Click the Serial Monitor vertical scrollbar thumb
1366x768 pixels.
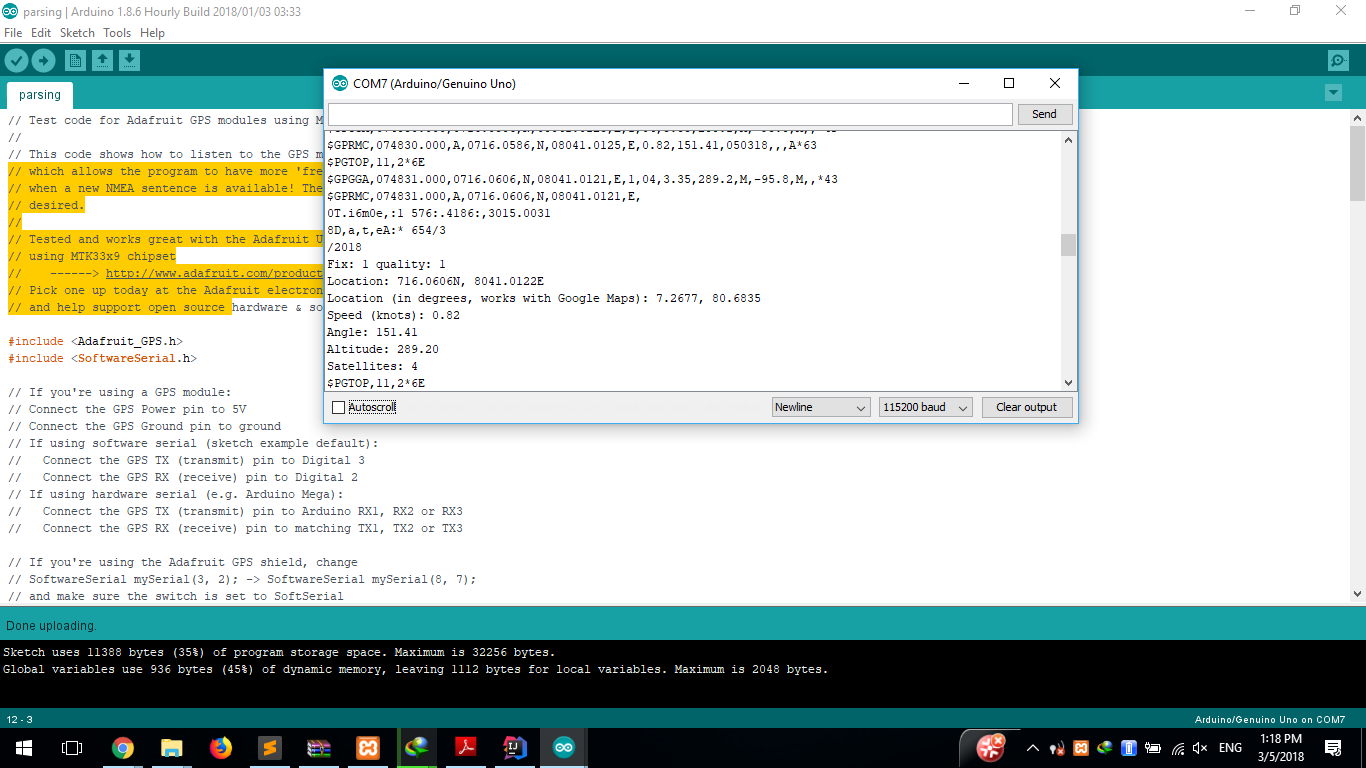coord(1068,244)
